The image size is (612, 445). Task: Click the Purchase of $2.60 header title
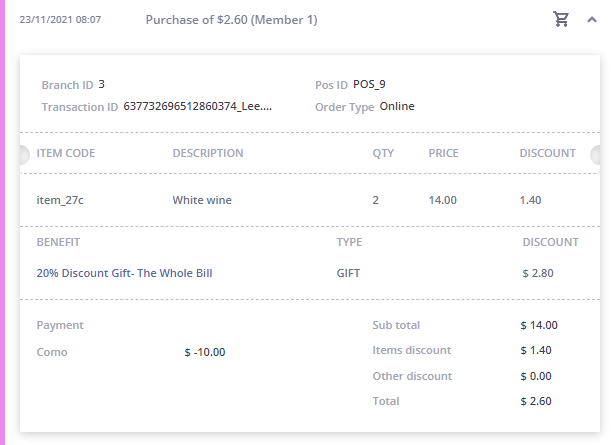(x=231, y=20)
